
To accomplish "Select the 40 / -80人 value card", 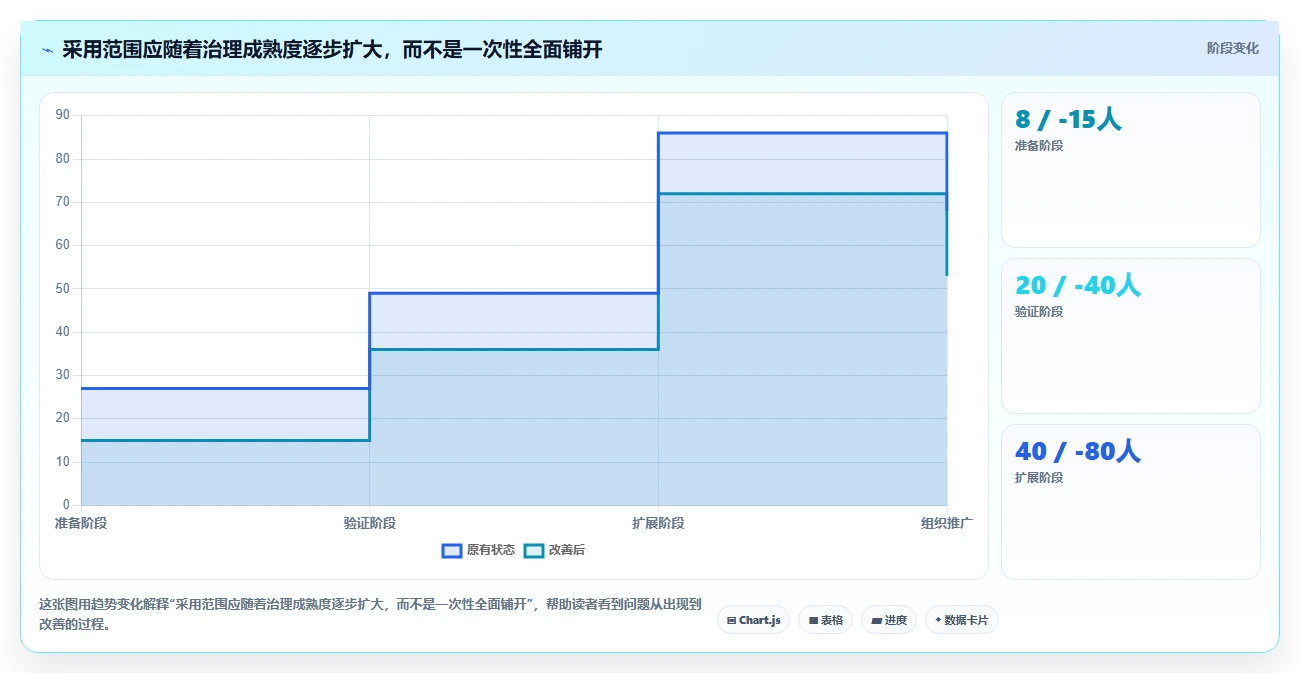I will [x=1130, y=502].
